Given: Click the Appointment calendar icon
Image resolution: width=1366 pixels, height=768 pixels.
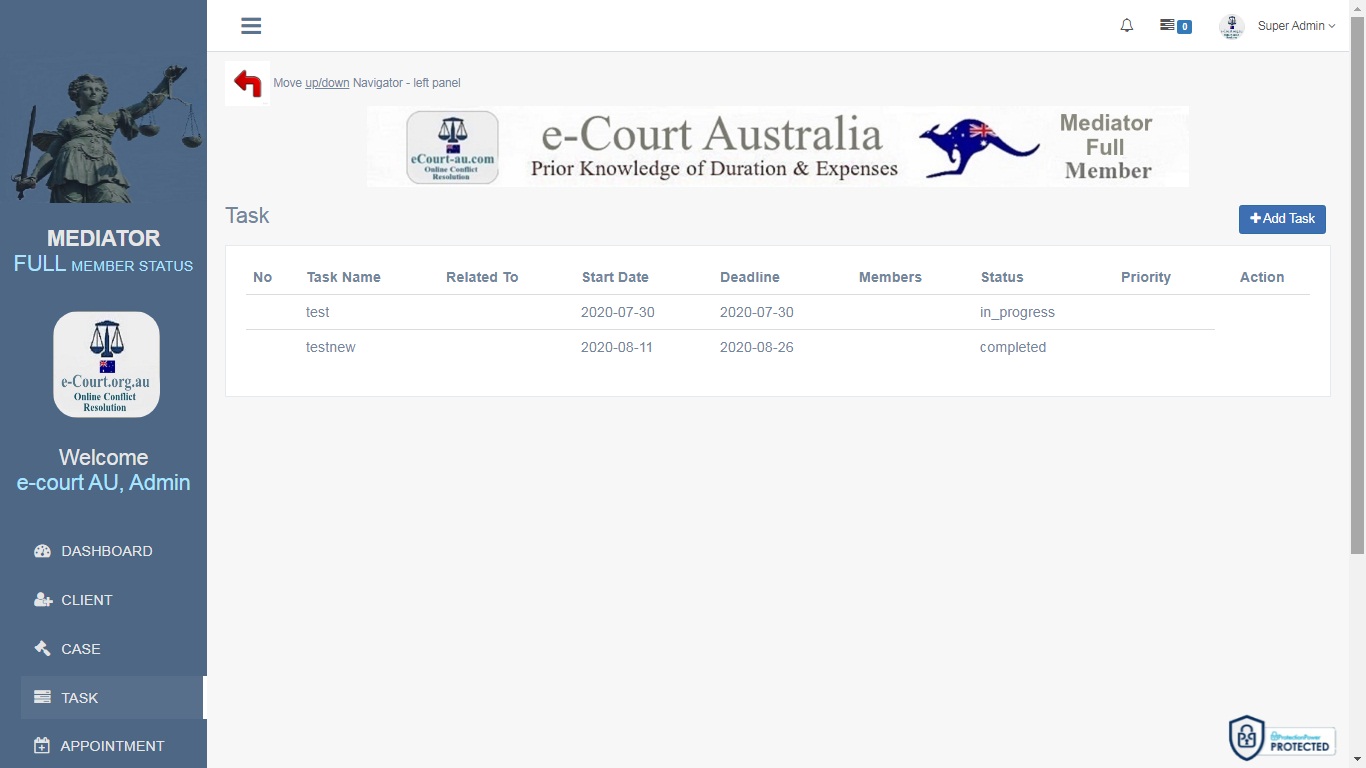Looking at the screenshot, I should pos(42,746).
